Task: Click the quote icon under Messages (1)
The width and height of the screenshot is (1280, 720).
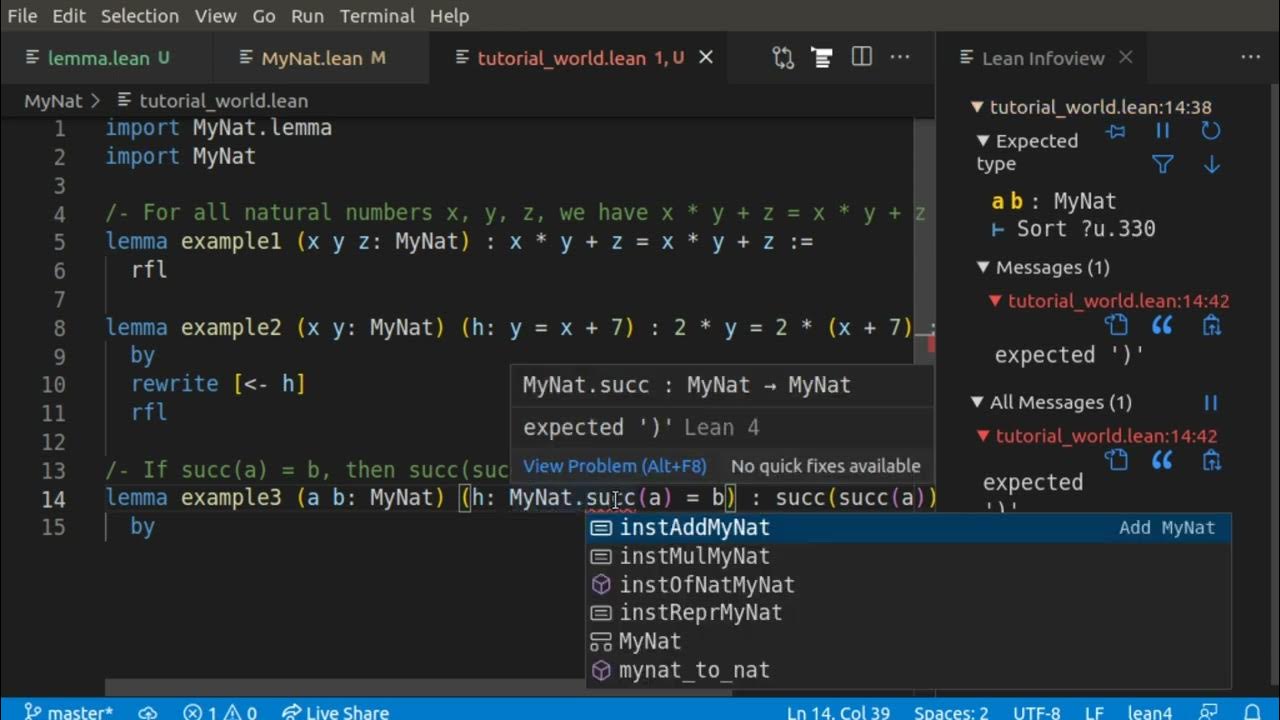Action: tap(1163, 325)
